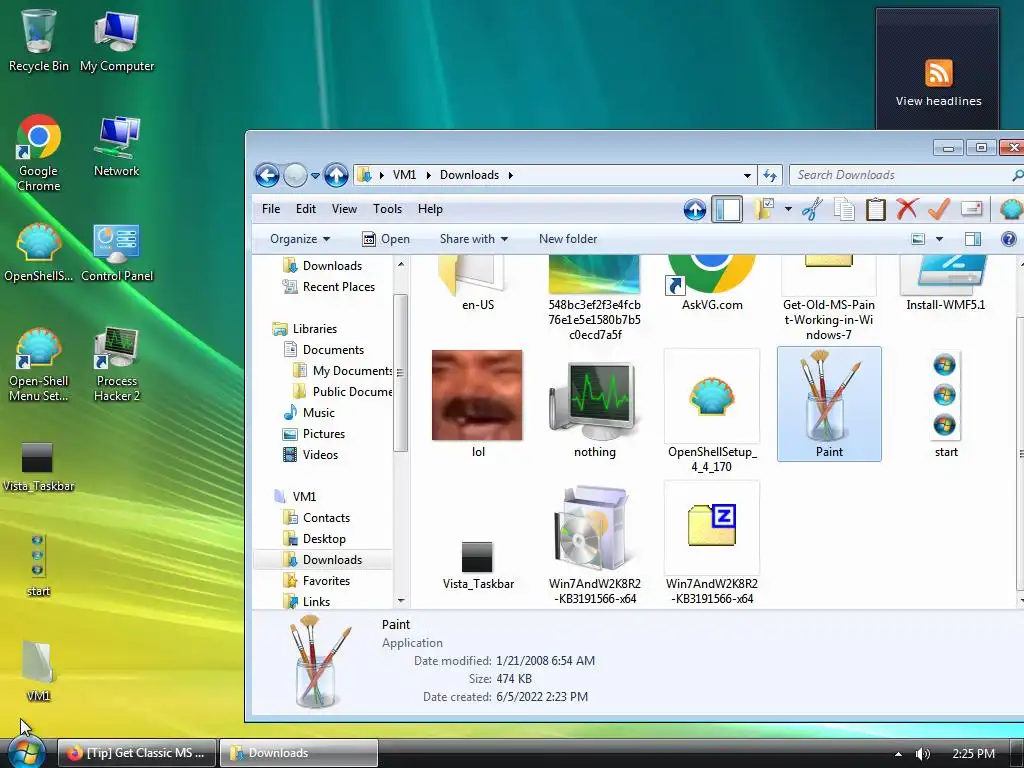Select the OpenShellSetup_4_4_170 file

coord(712,411)
